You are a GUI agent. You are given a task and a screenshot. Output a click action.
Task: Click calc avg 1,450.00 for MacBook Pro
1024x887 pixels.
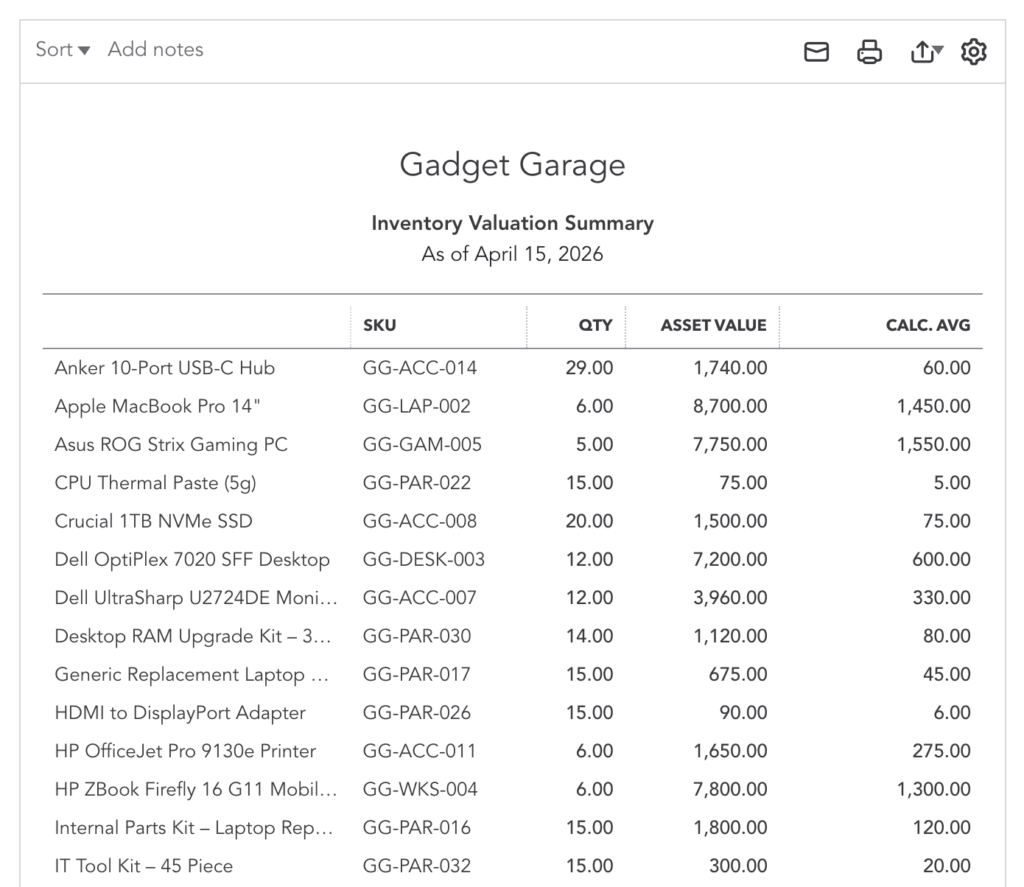pyautogui.click(x=934, y=406)
